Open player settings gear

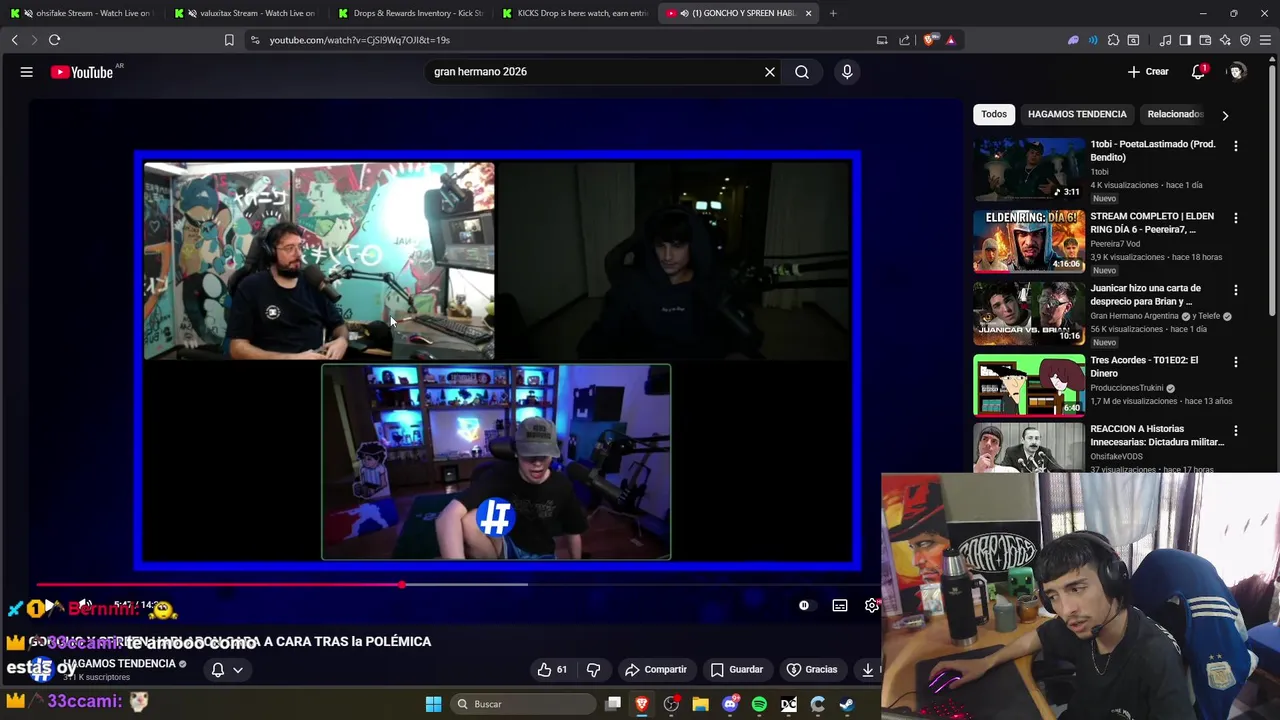pos(872,605)
